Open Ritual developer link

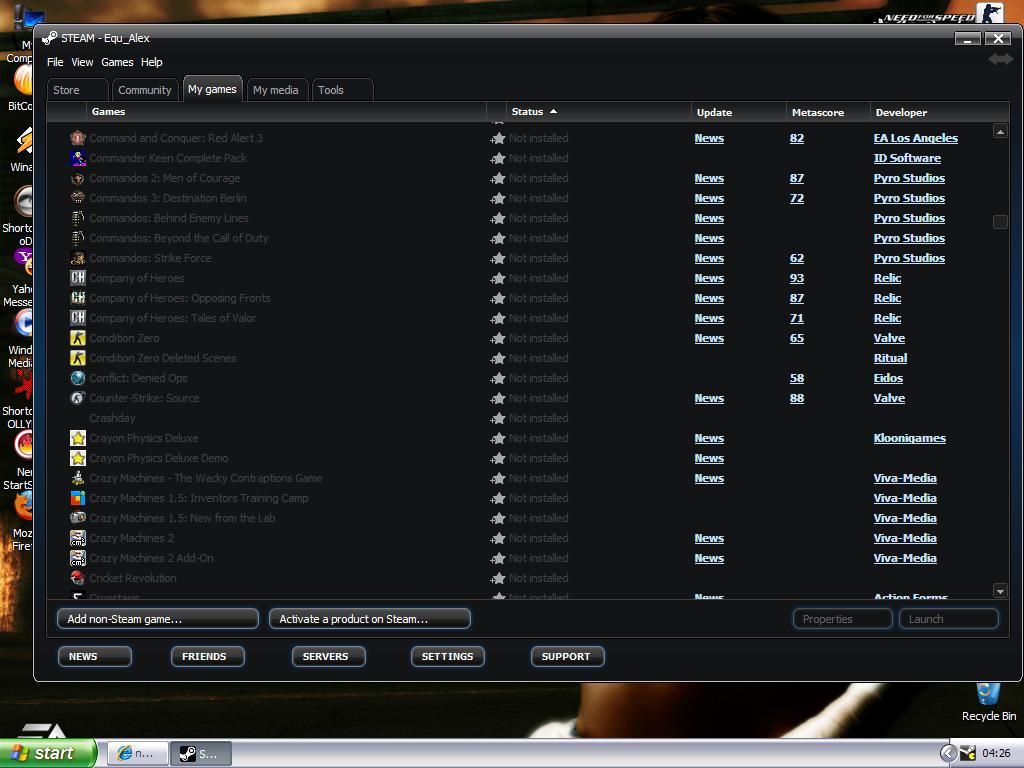click(x=890, y=358)
